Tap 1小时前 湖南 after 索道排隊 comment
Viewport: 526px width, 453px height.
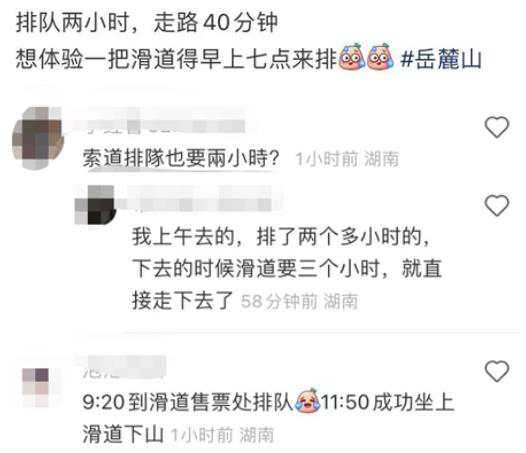click(x=347, y=158)
